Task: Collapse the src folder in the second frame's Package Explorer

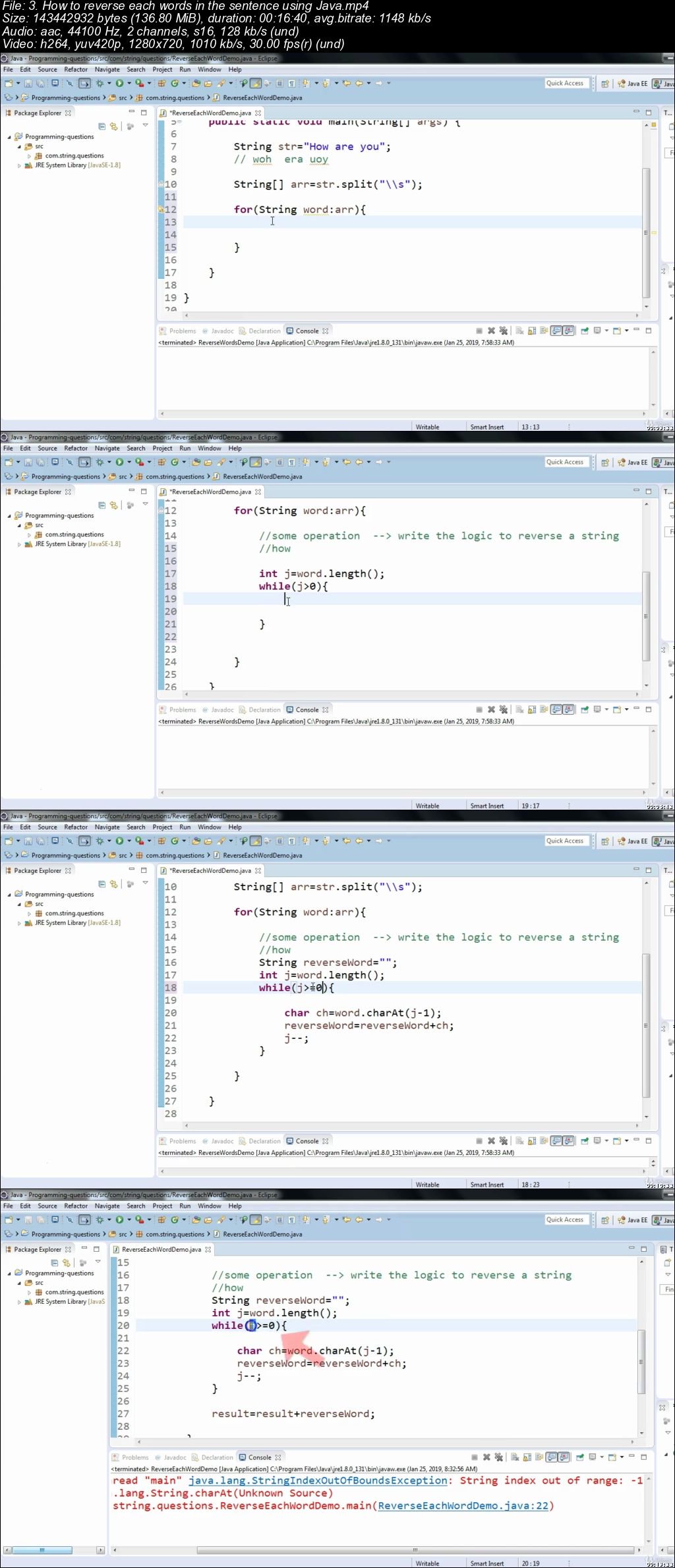Action: click(19, 525)
